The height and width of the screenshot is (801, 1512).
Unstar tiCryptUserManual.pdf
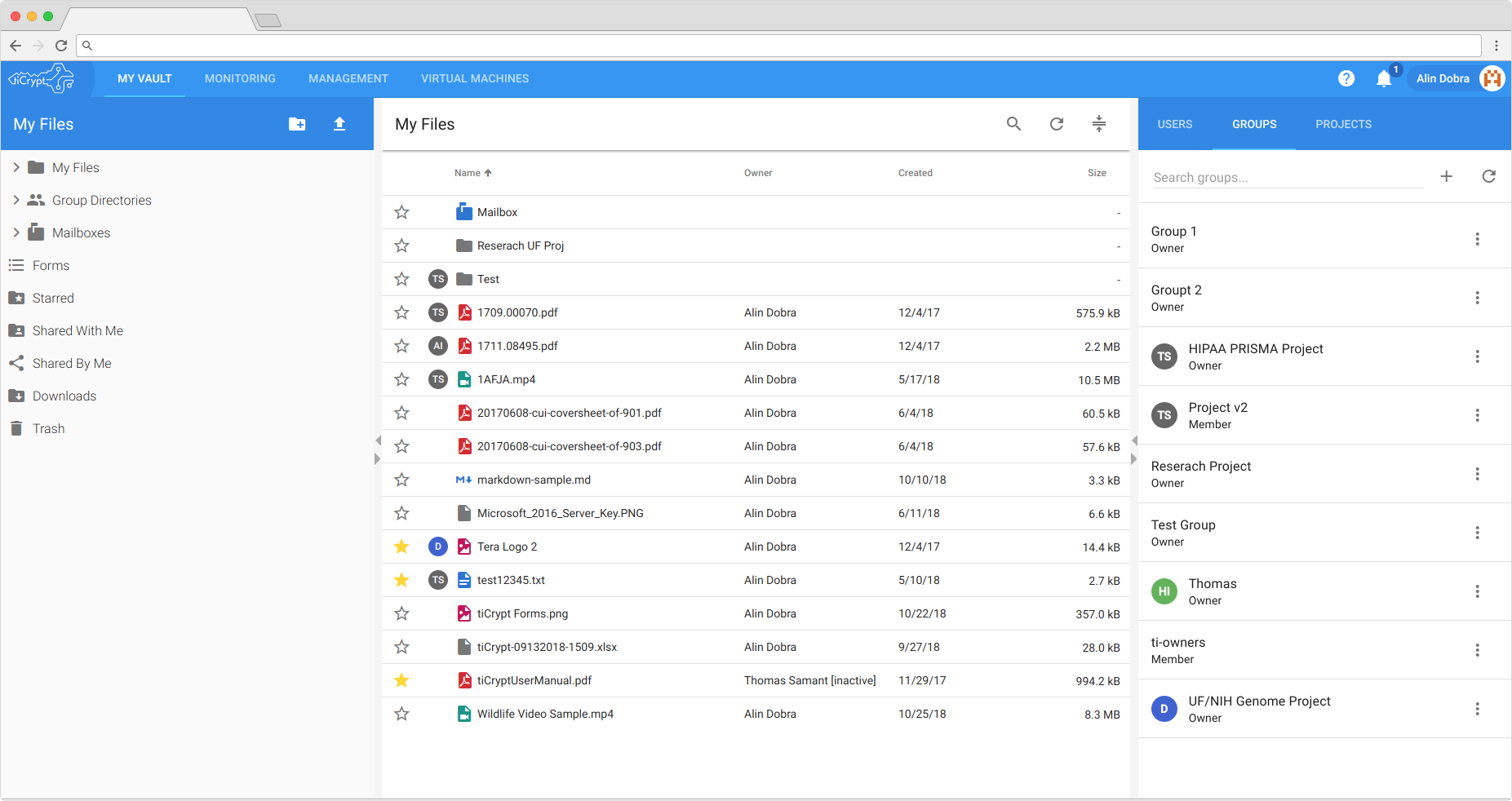[401, 680]
